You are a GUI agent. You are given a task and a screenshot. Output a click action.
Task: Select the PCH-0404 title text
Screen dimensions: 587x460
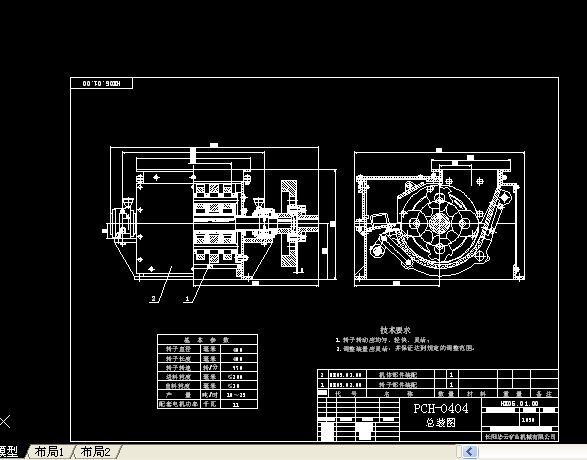pyautogui.click(x=441, y=408)
